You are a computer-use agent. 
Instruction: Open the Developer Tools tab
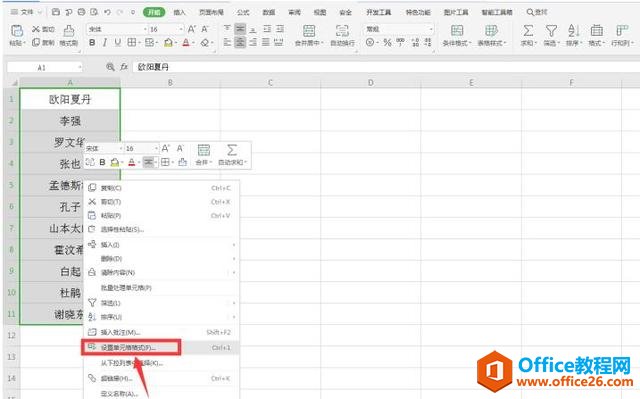pyautogui.click(x=379, y=12)
